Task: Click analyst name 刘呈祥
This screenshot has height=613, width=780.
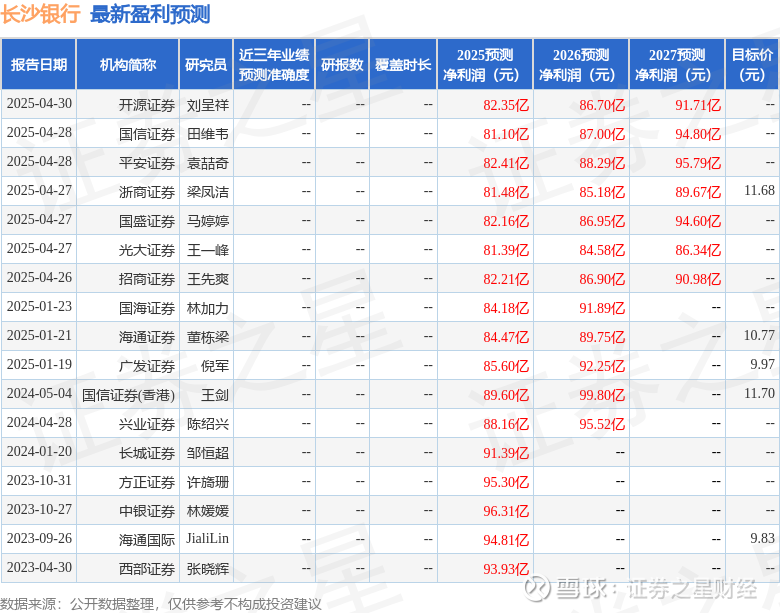Action: (x=207, y=105)
